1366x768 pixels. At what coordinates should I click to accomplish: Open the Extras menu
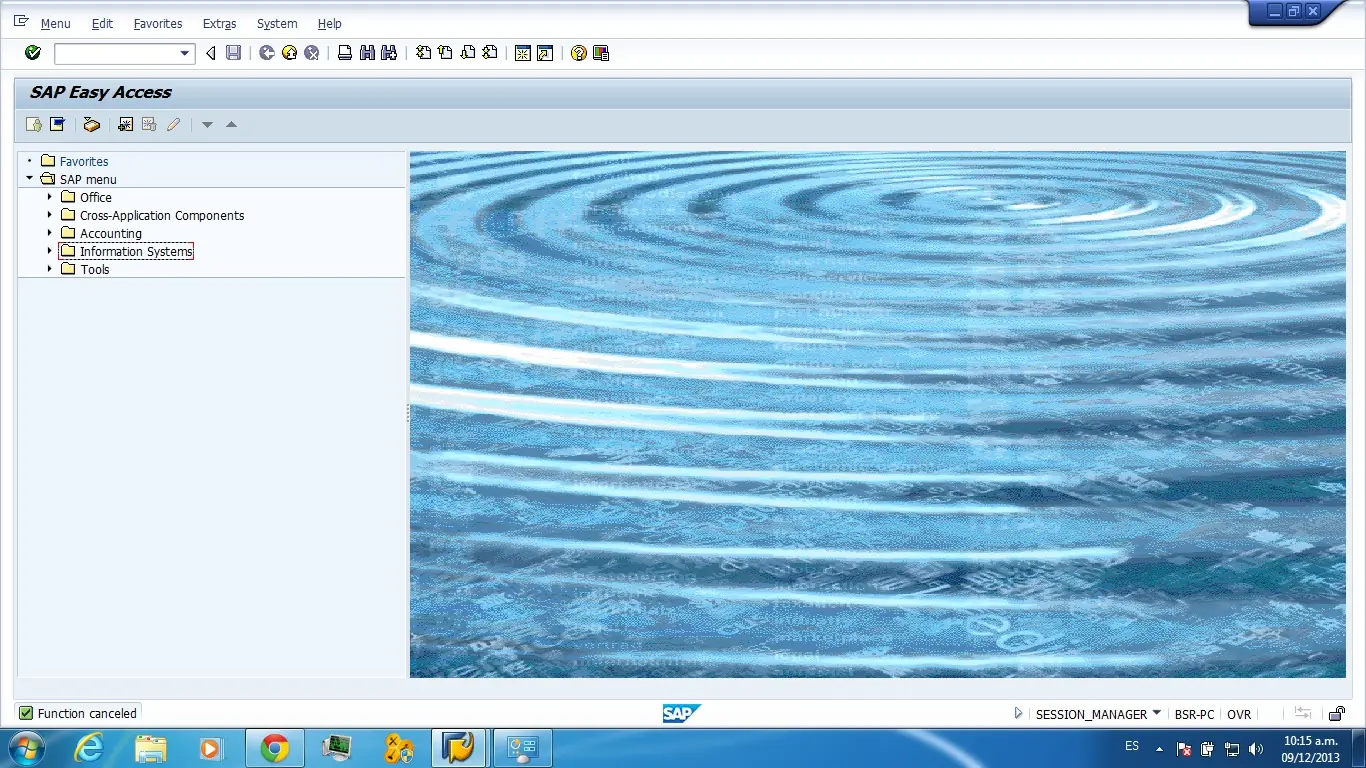tap(219, 23)
